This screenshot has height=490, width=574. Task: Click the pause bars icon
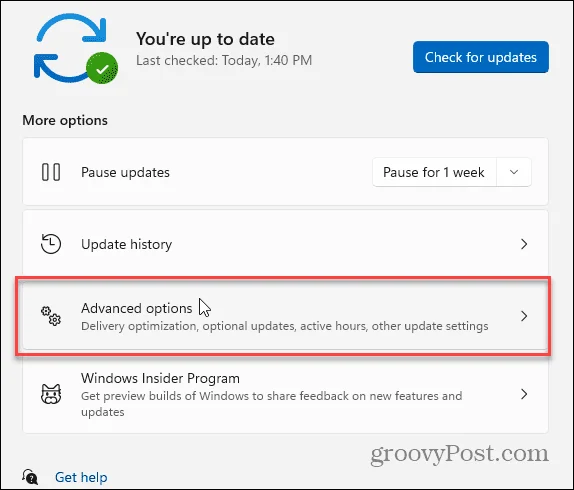(x=51, y=172)
